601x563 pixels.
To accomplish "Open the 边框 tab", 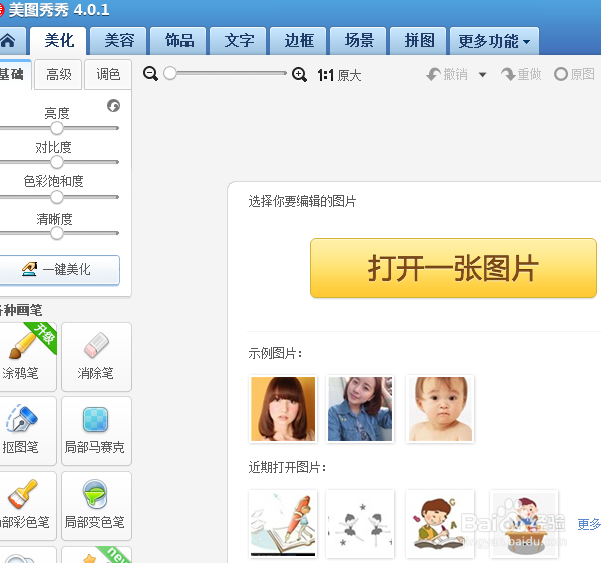I will pyautogui.click(x=298, y=41).
